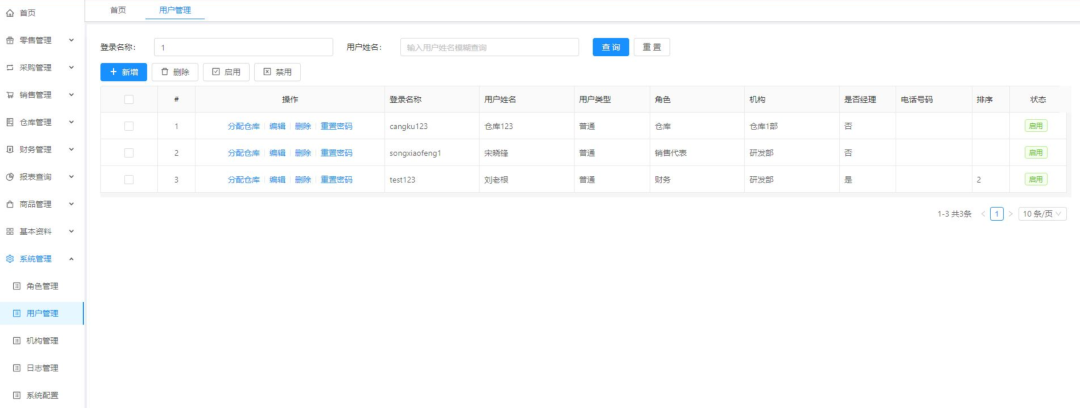Click the 商品管理 sidebar icon
Screen dimensions: 1080x408
point(10,204)
